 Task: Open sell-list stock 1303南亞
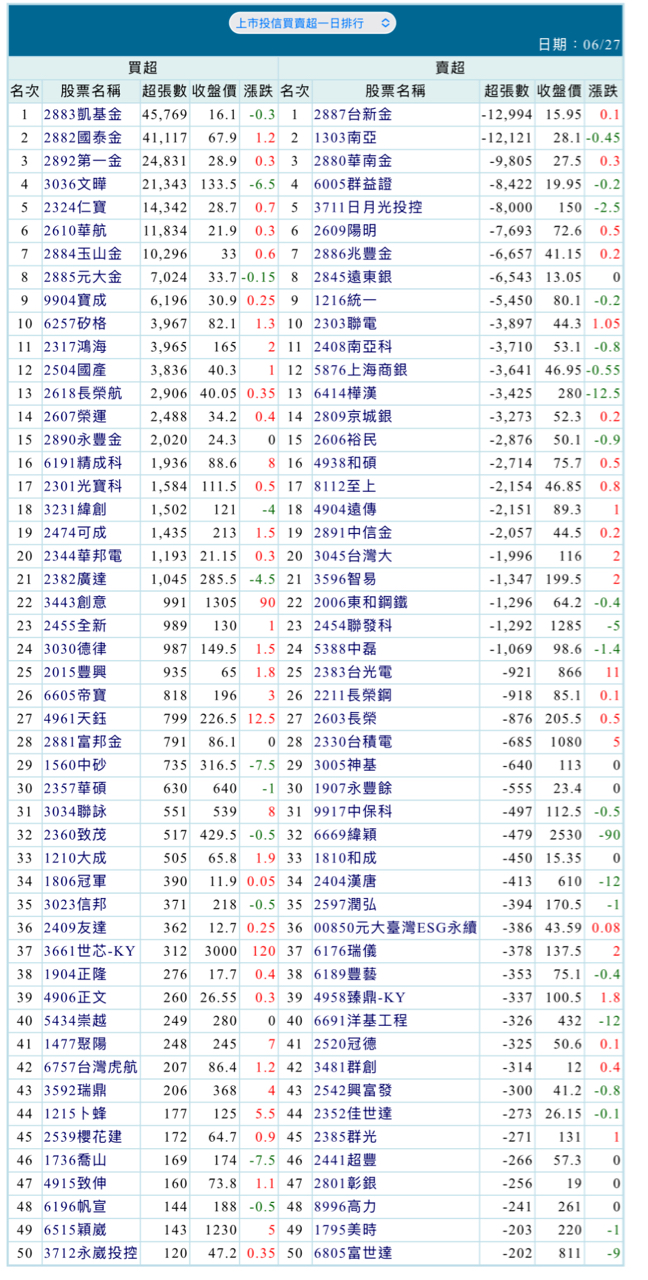click(345, 138)
